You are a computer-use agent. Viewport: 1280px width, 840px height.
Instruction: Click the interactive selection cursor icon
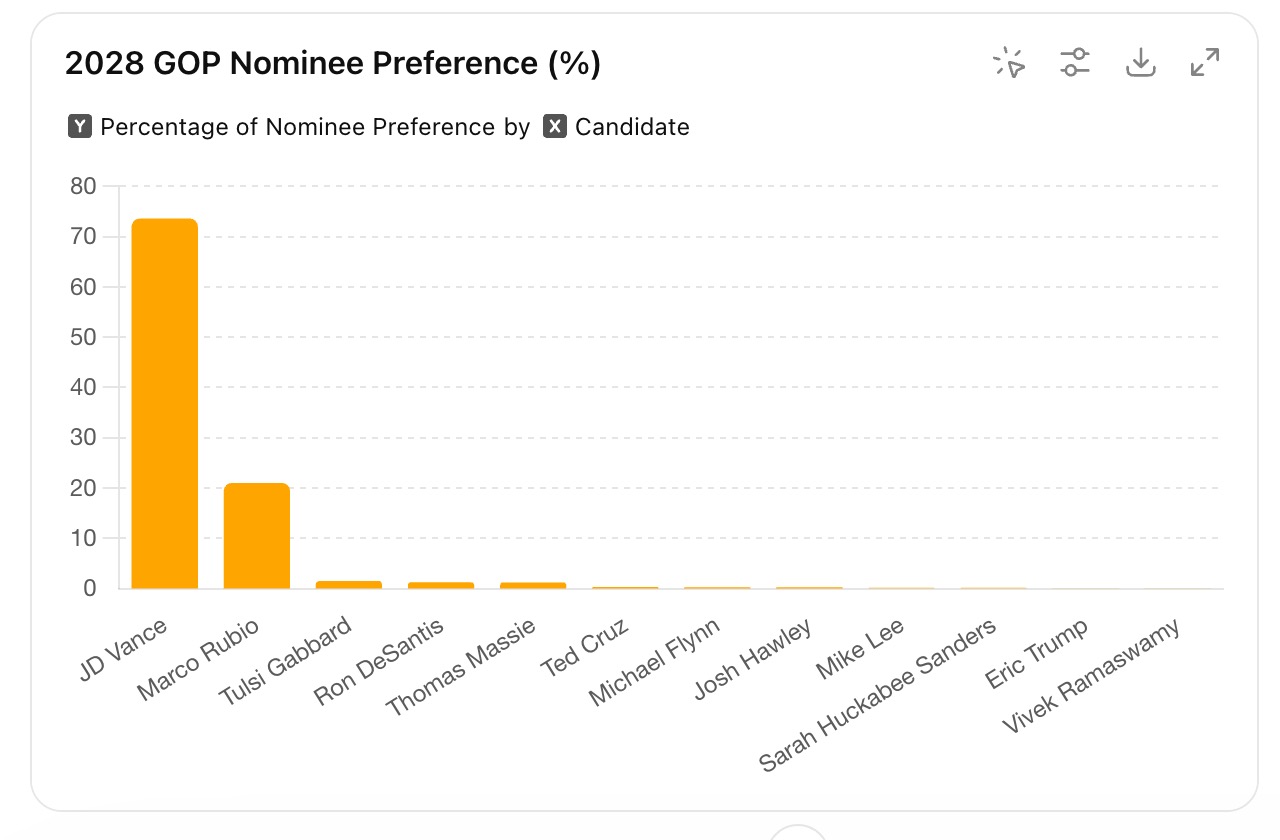click(1010, 64)
